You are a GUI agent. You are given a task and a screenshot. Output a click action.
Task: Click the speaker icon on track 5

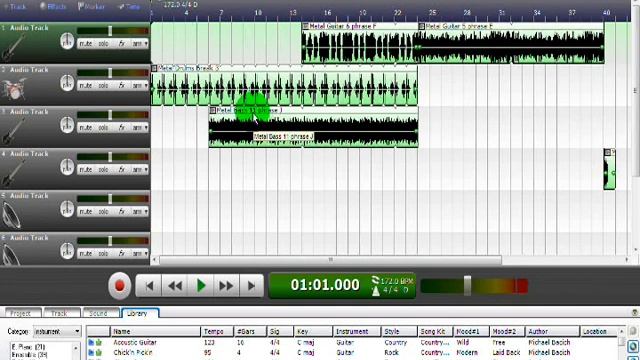coord(11,215)
